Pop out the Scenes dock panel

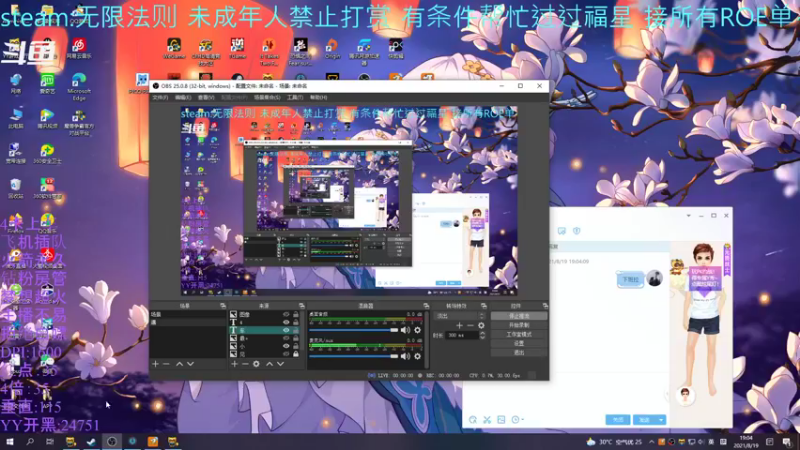pos(222,306)
